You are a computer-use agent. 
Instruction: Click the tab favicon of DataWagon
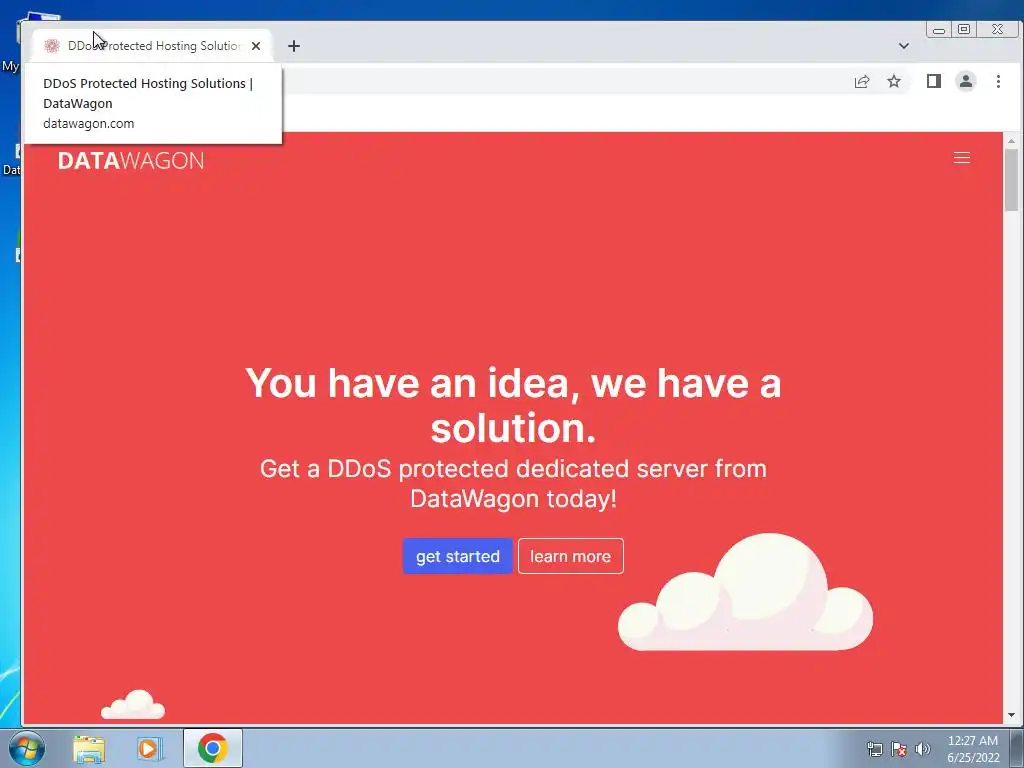point(52,46)
